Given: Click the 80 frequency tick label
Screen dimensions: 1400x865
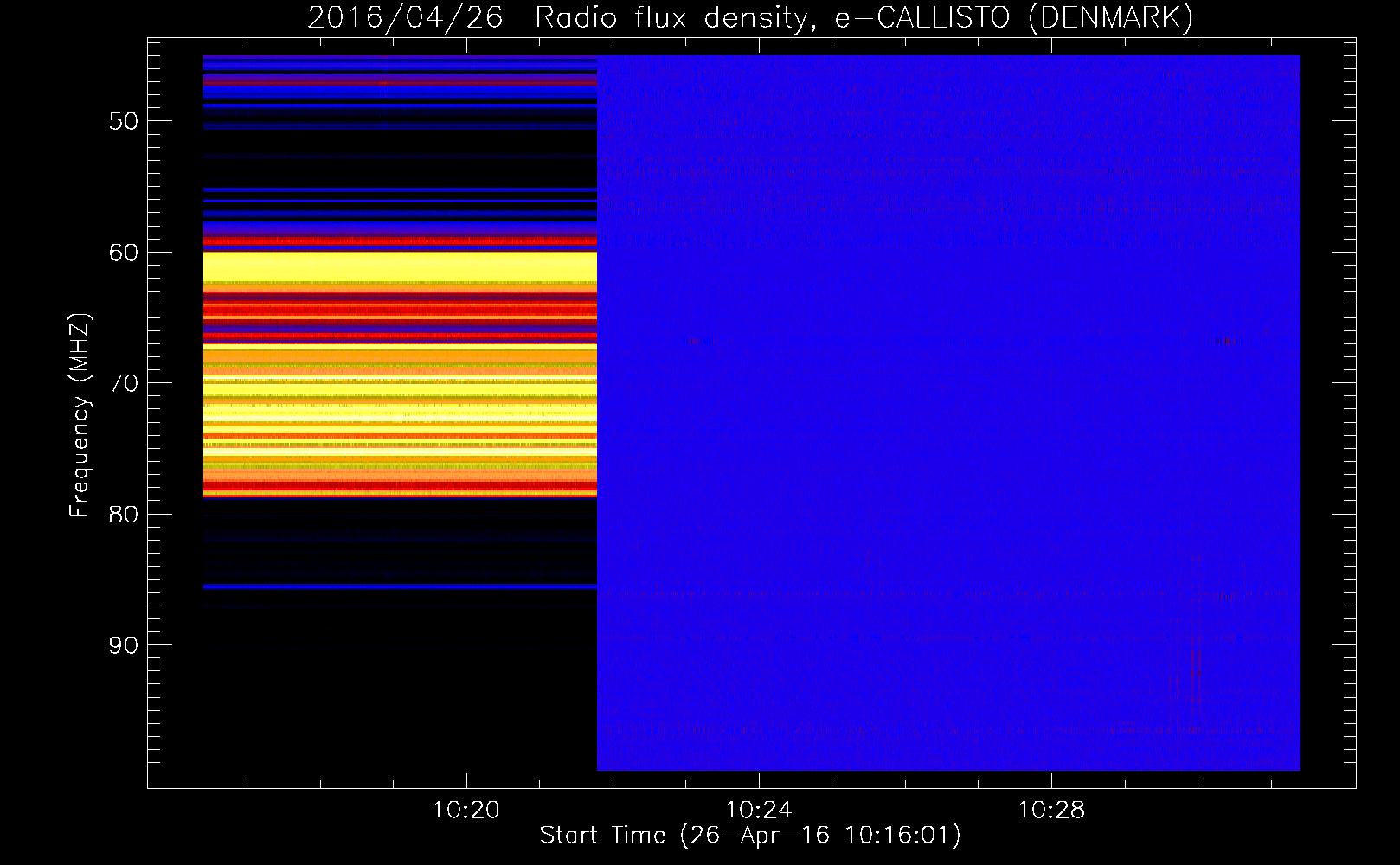Looking at the screenshot, I should coord(124,514).
